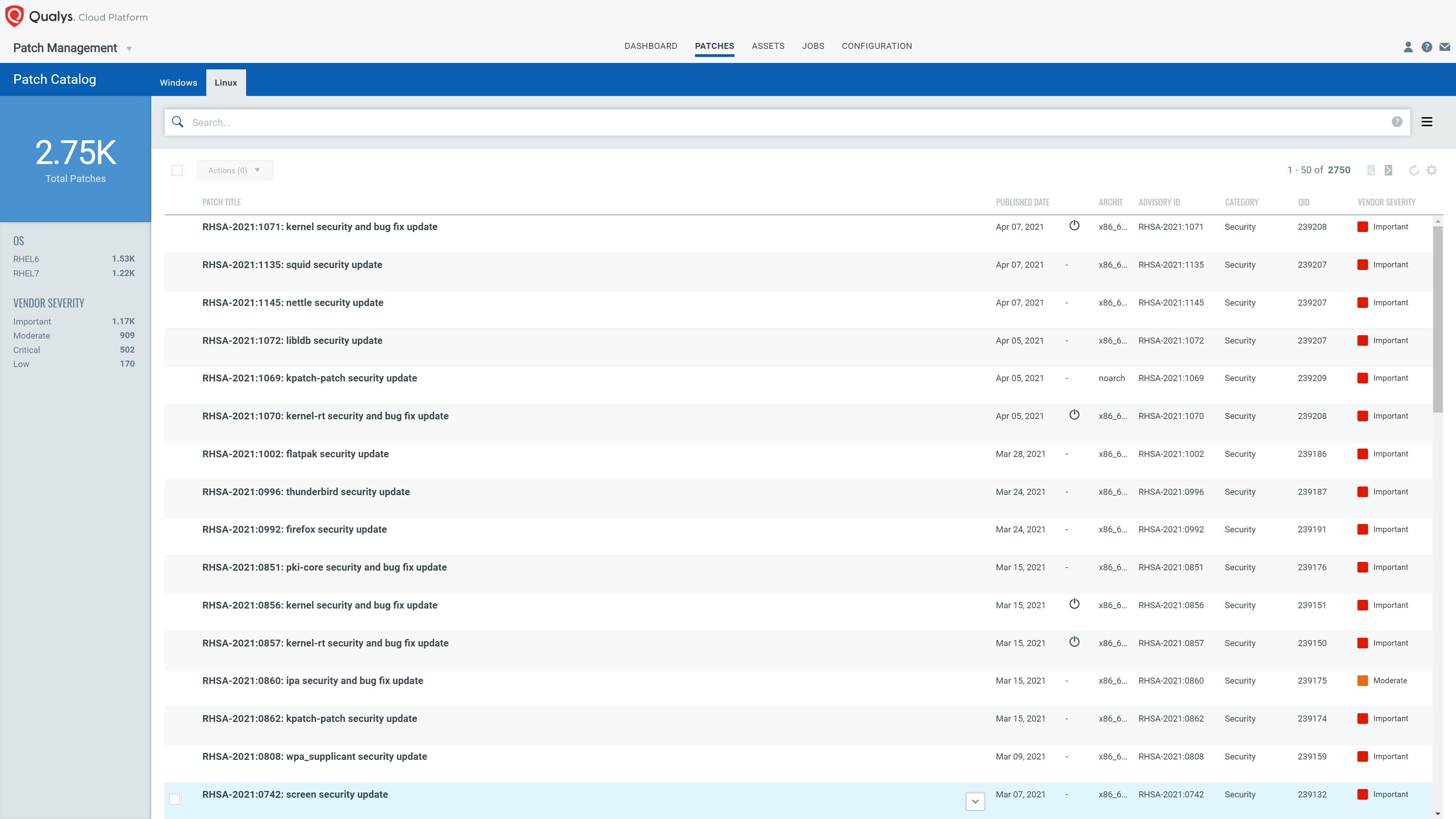Expand the Patch Management module dropdown
Screen dimensions: 1456x819
[129, 49]
